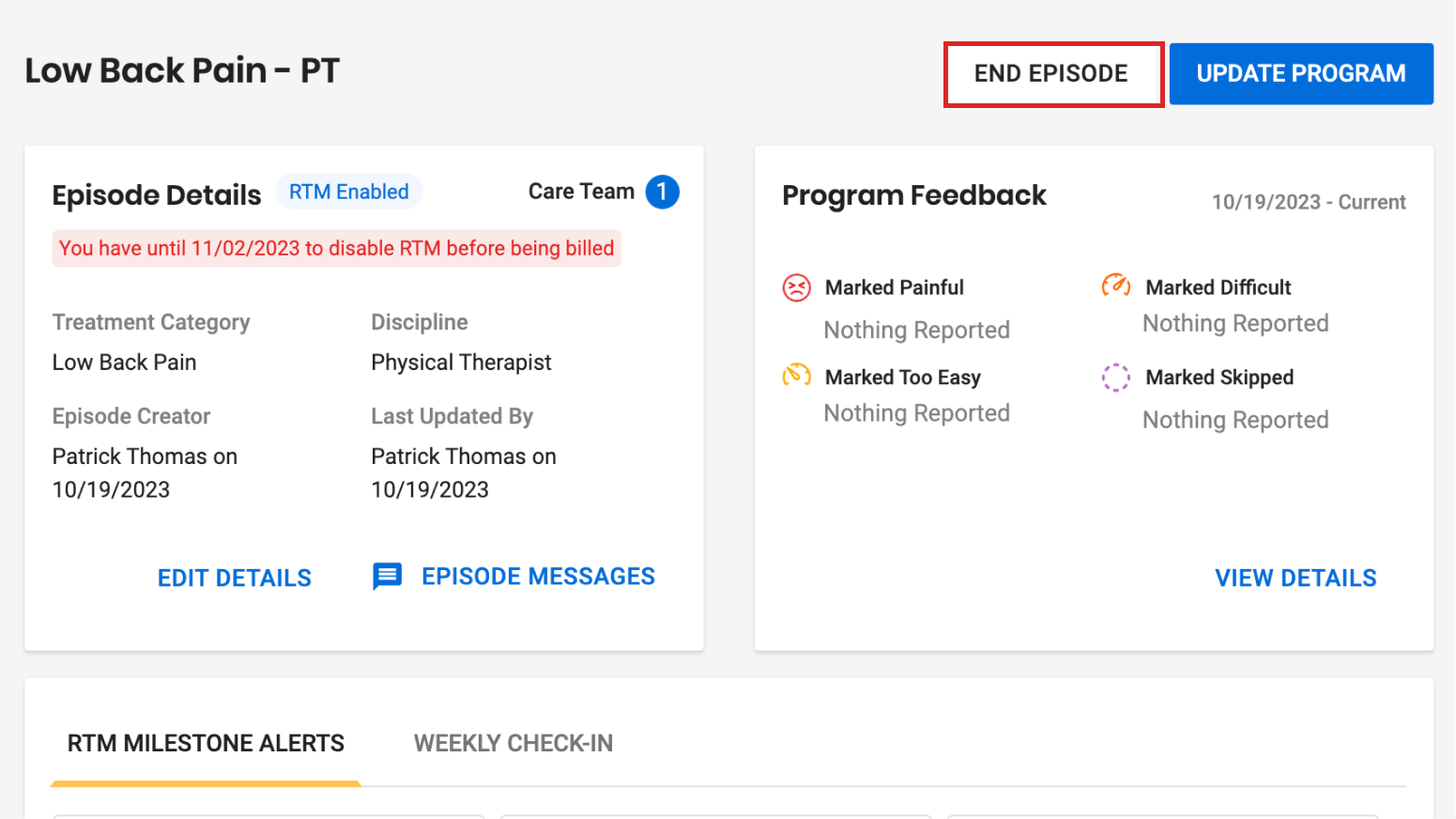Image resolution: width=1456 pixels, height=819 pixels.
Task: Click the Low Back Pain - PT title
Action: coord(182,70)
